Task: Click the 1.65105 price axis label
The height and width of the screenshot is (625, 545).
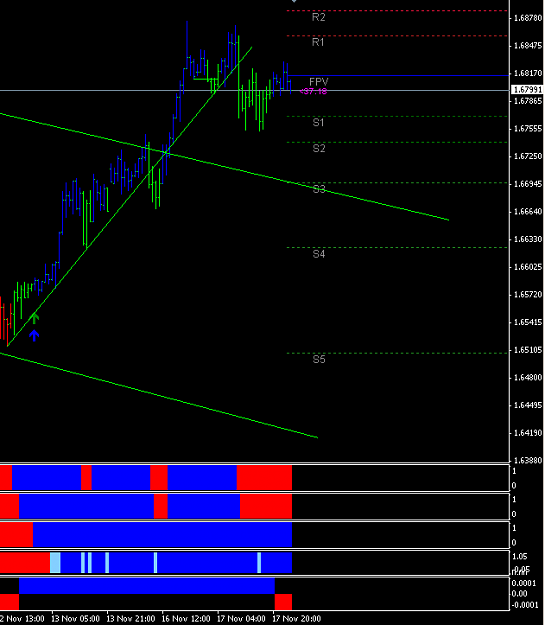Action: click(528, 350)
